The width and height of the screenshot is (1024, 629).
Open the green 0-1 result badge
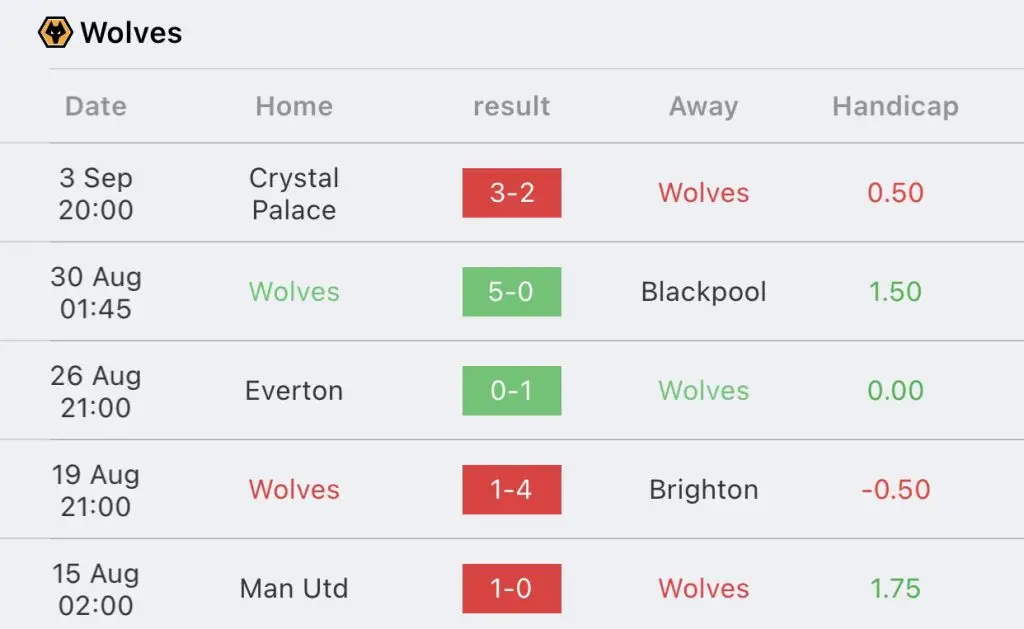pos(512,391)
